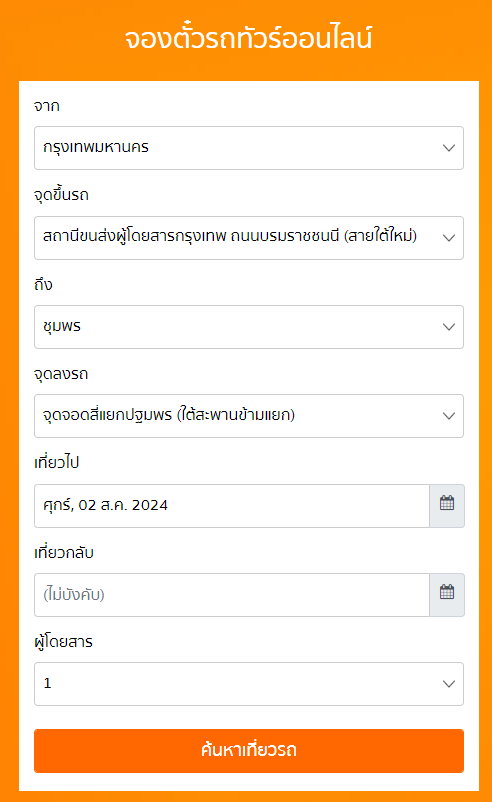Open drop-off point จุดจอดสี่แยกปฐมพร selector
This screenshot has width=492, height=802.
(x=249, y=416)
